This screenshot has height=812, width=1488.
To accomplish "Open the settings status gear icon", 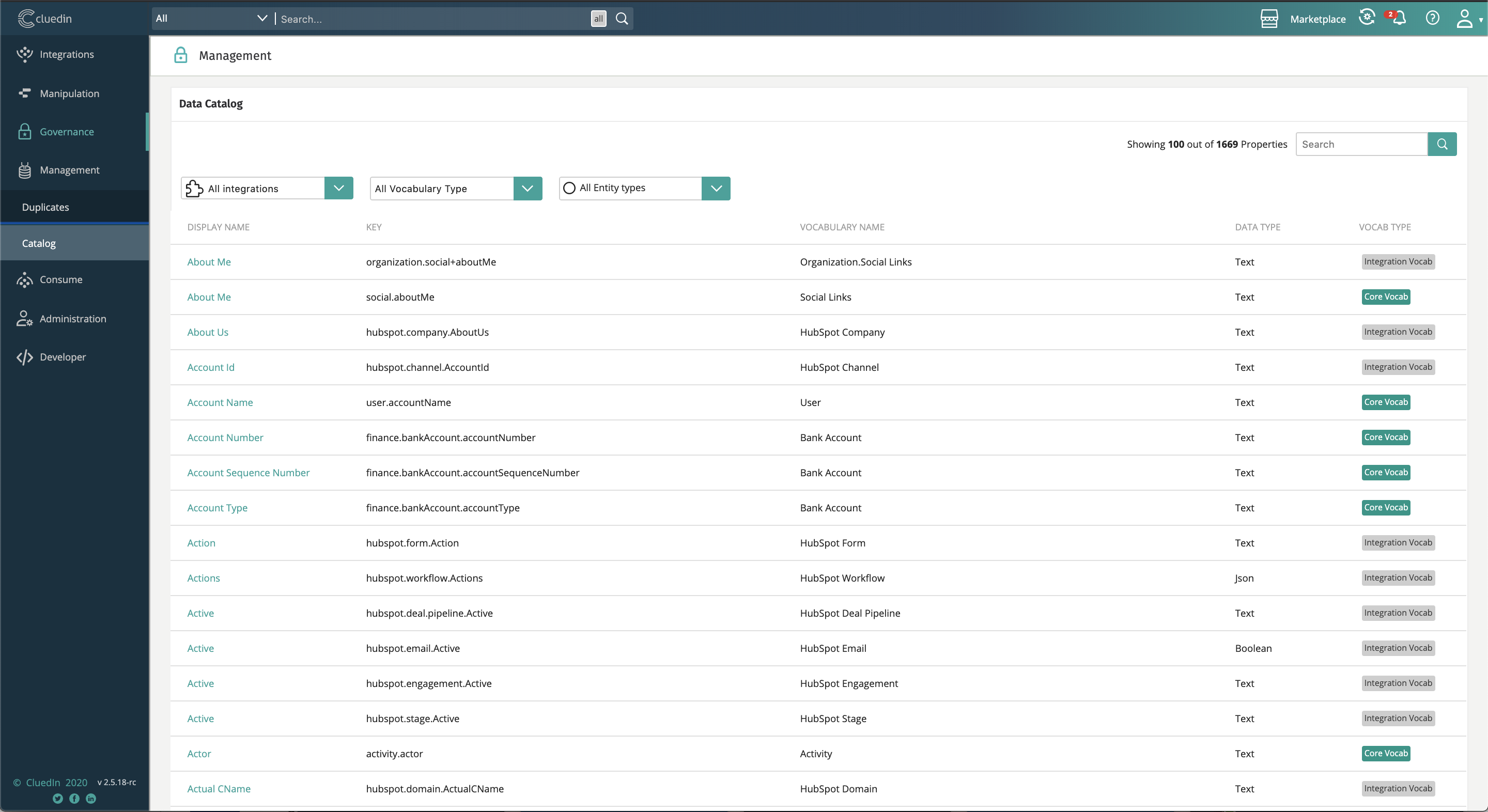I will (1367, 18).
